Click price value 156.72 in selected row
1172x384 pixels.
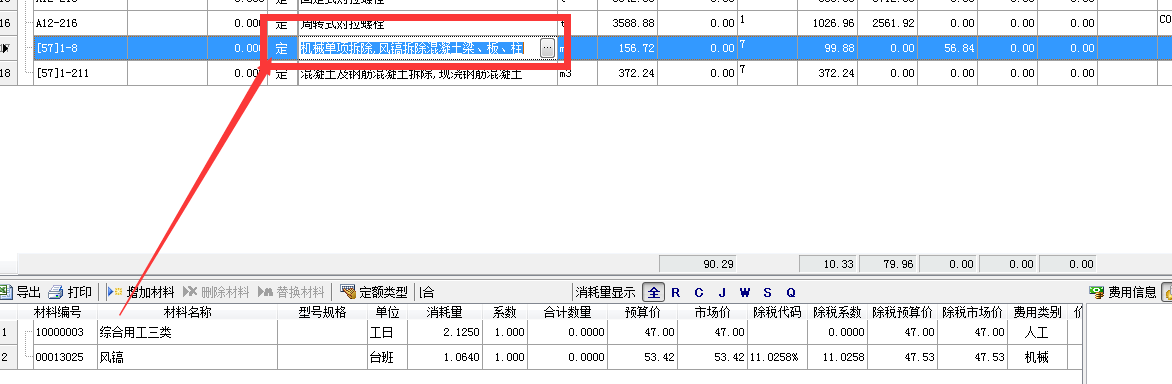pyautogui.click(x=637, y=49)
